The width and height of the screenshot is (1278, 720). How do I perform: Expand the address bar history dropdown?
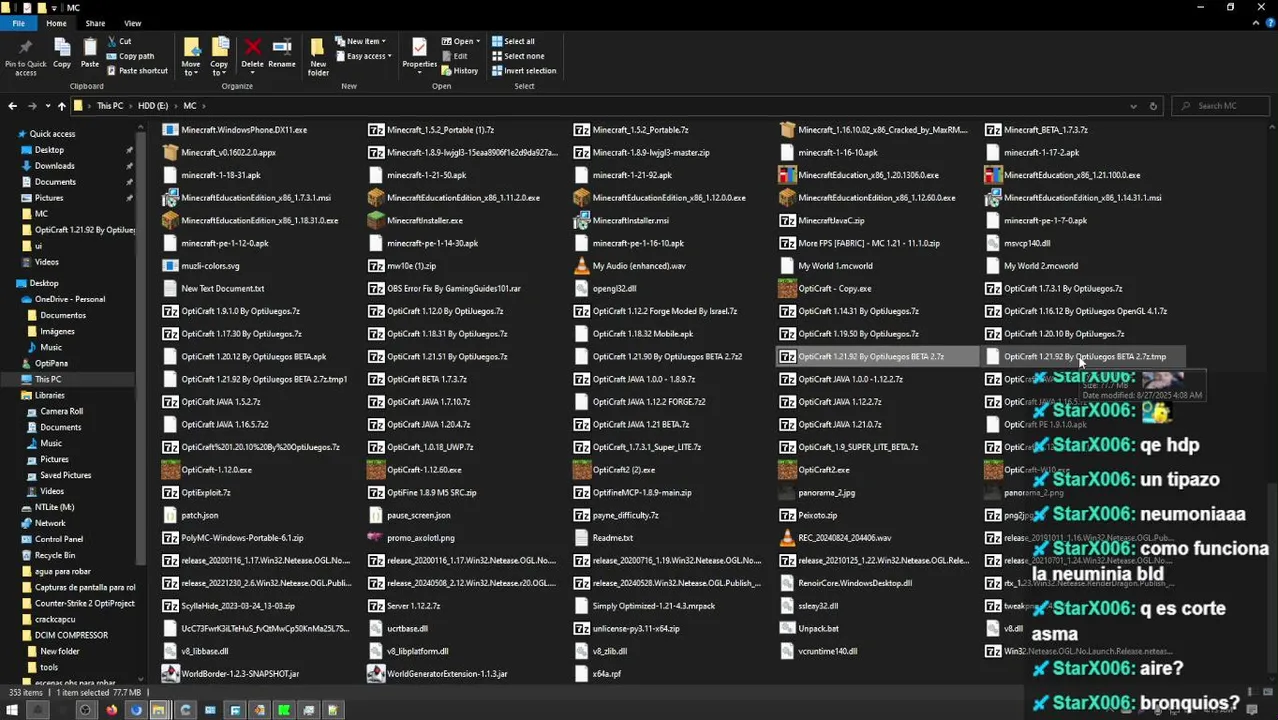pos(1133,105)
